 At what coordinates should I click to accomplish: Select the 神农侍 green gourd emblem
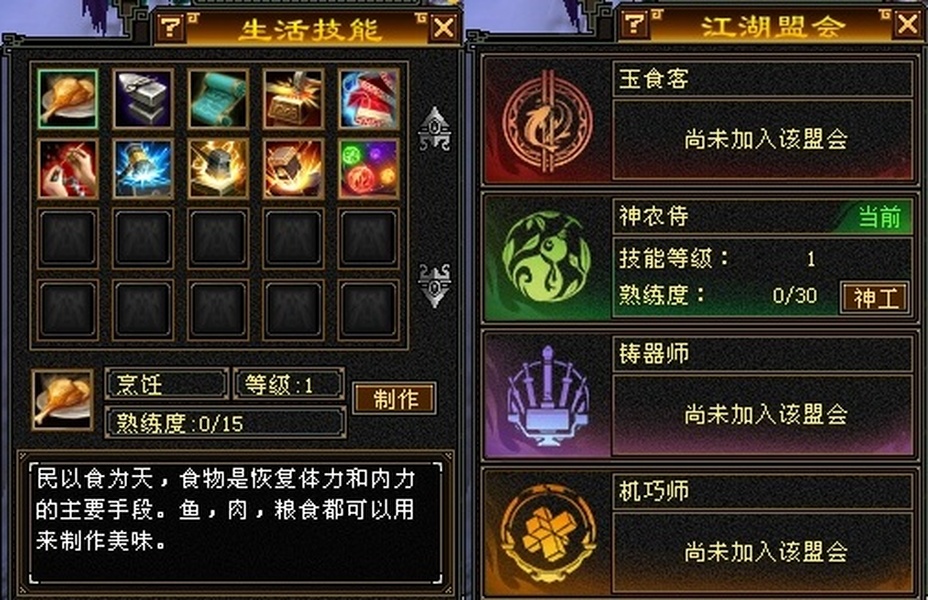coord(546,257)
